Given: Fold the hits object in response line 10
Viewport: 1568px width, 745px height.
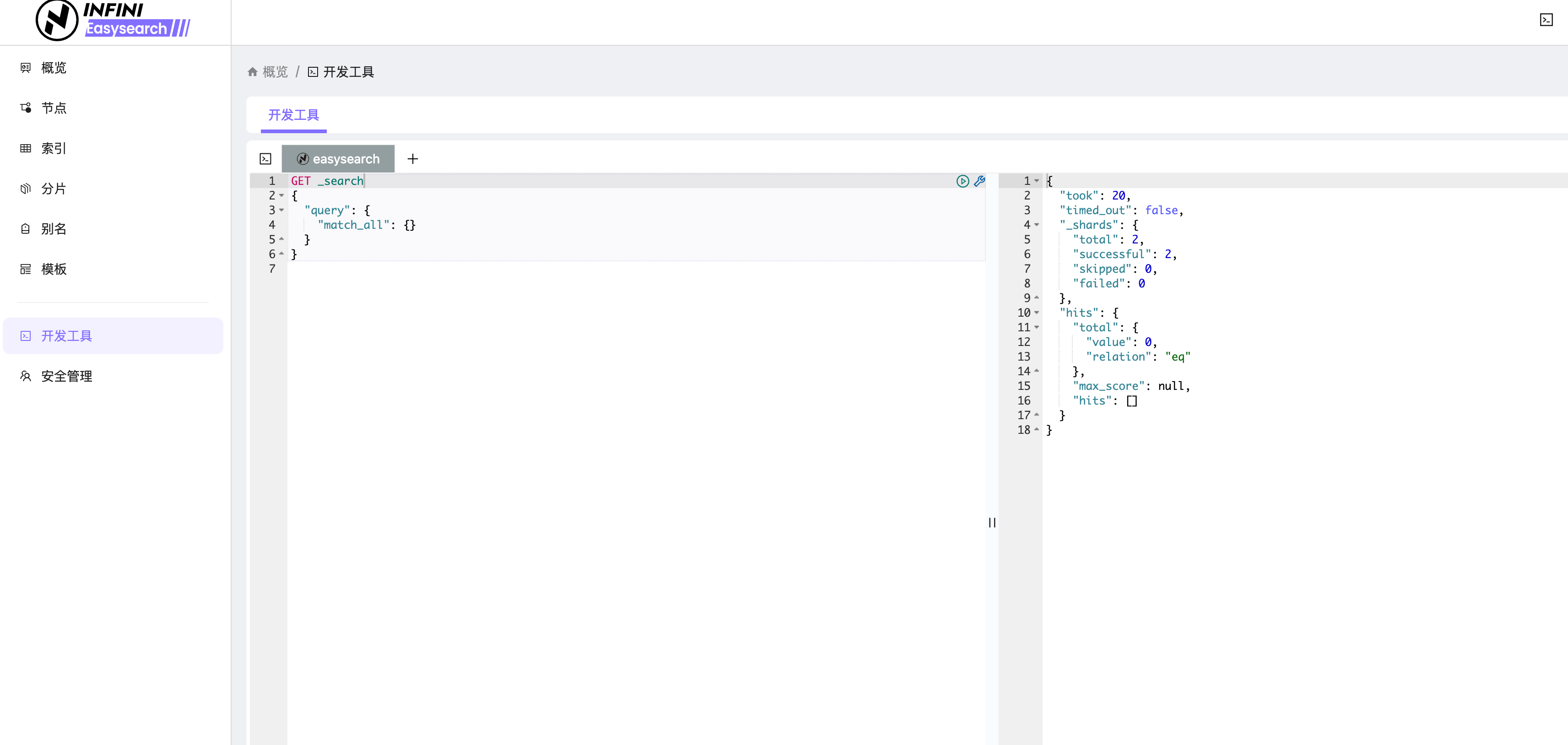Looking at the screenshot, I should [1037, 313].
